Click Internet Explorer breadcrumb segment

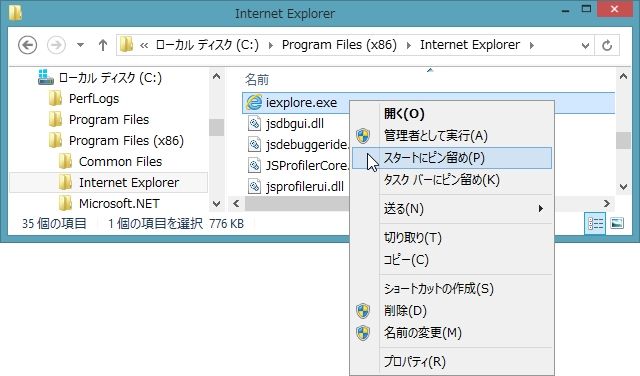coord(470,44)
